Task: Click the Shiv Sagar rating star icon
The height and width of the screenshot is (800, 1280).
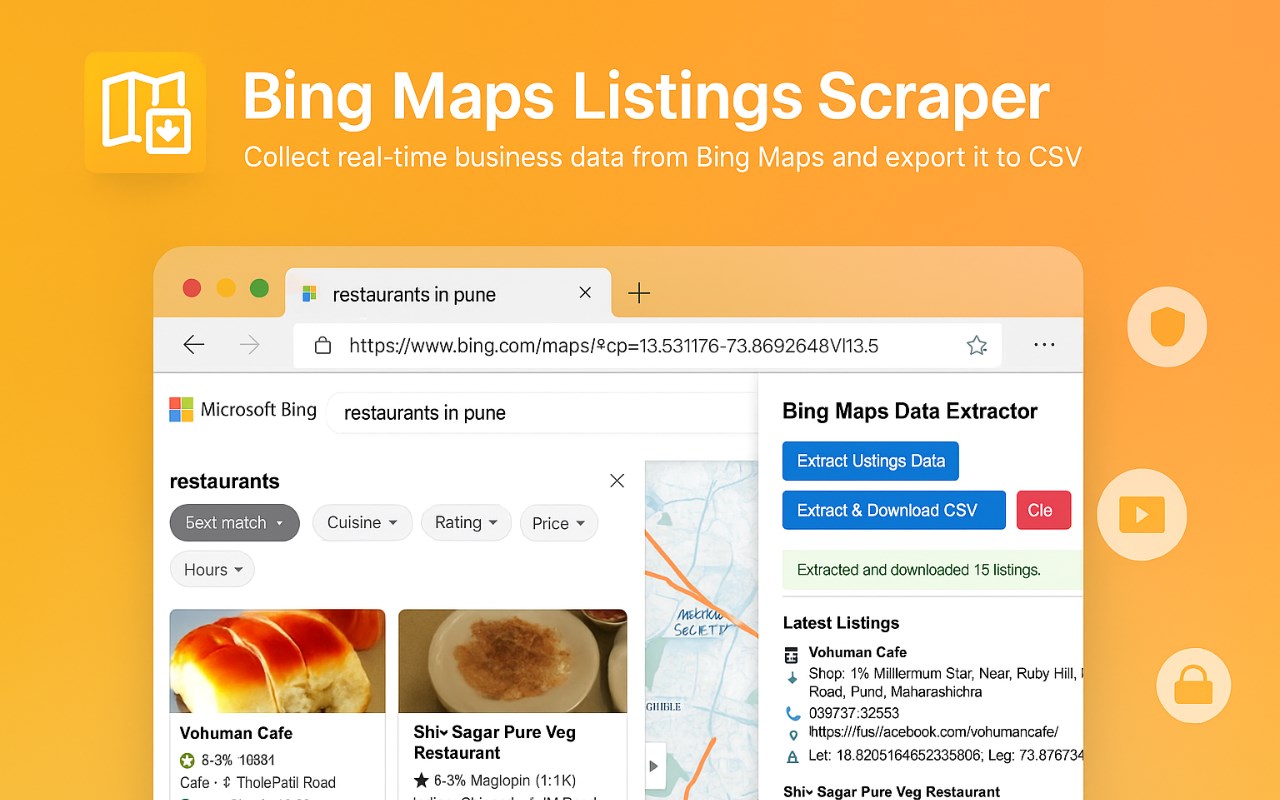Action: (x=421, y=780)
